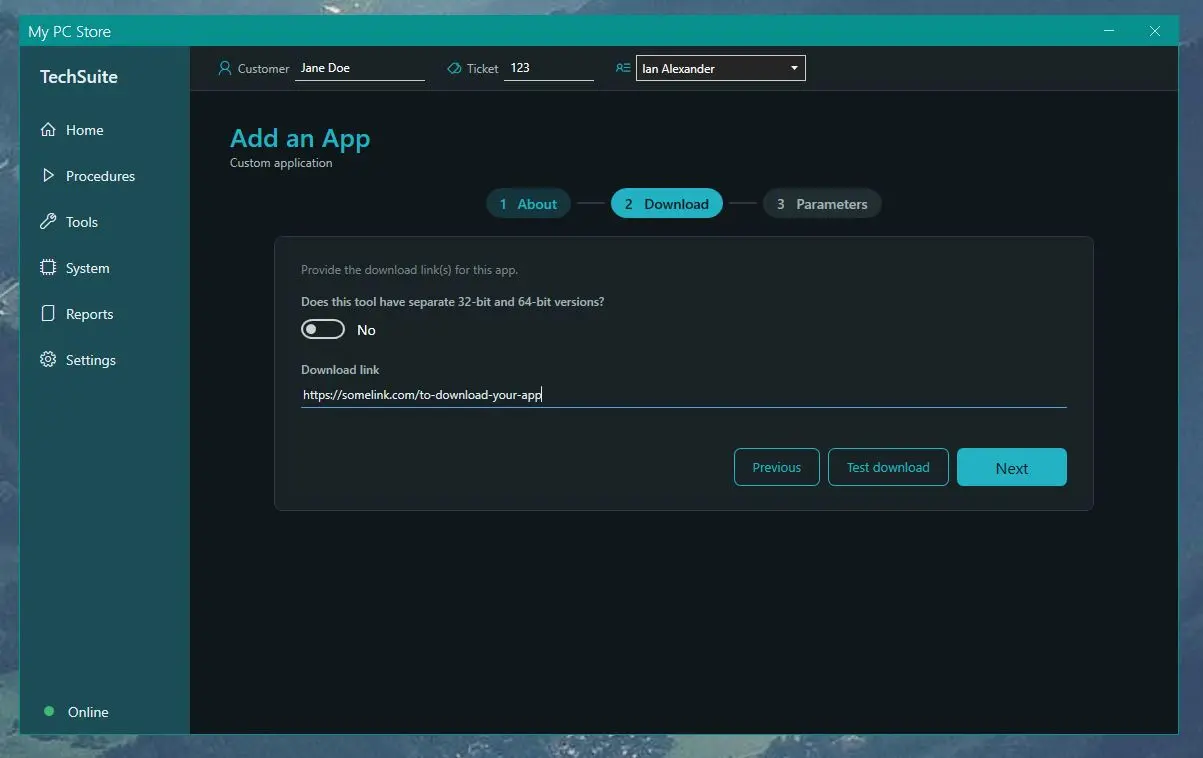Screen dimensions: 1203x758
Task: Click the No label beside the toggle
Action: coord(366,330)
